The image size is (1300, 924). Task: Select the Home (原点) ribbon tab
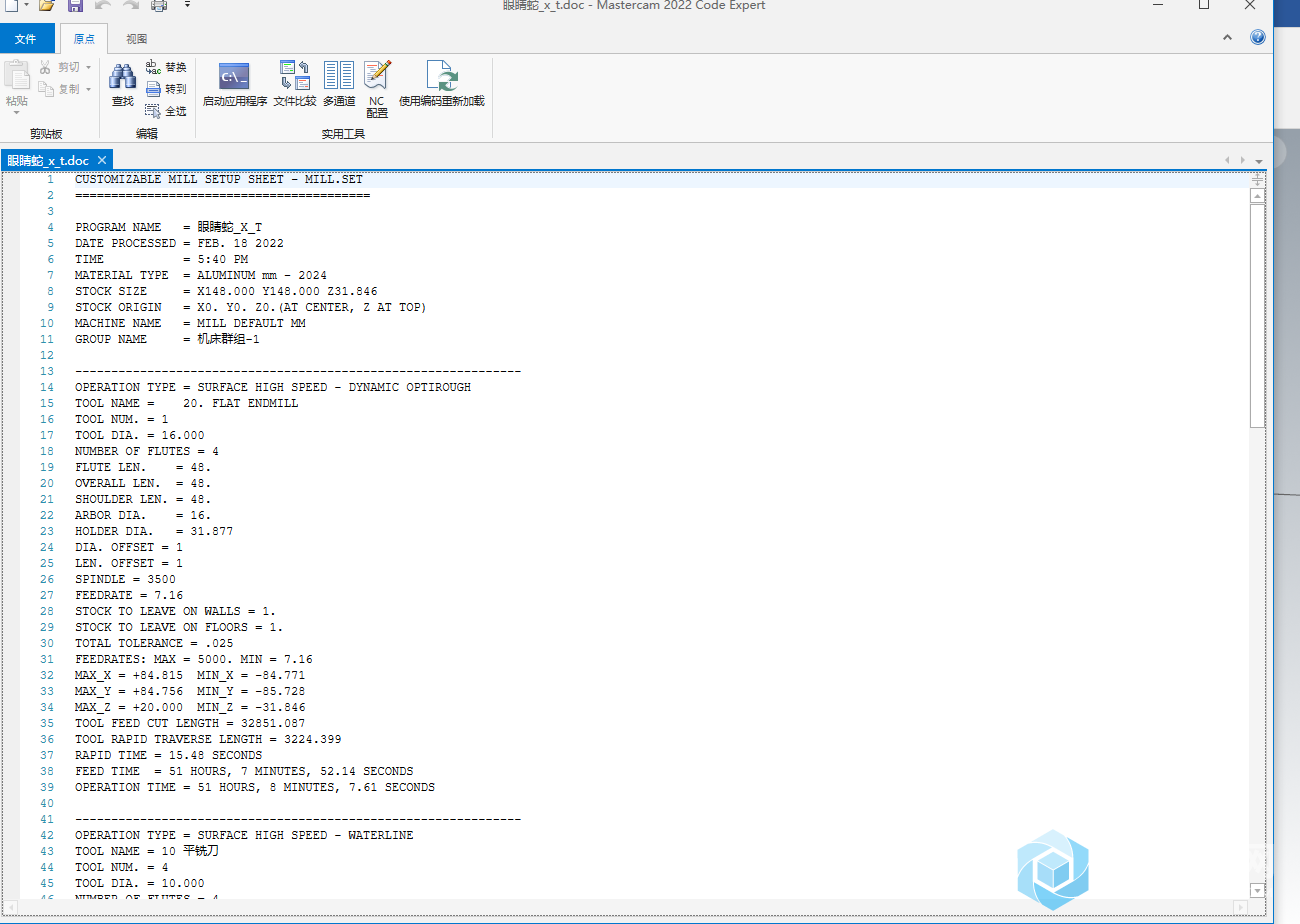pos(85,39)
